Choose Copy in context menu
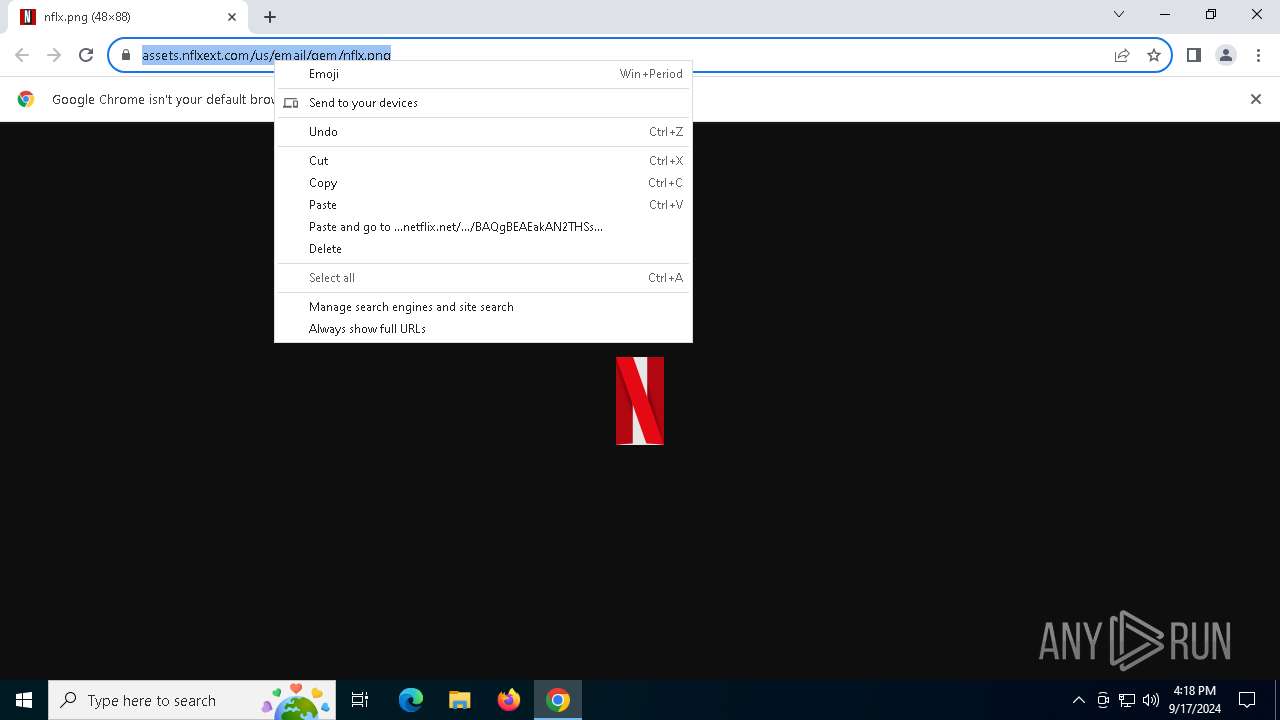 pos(483,183)
